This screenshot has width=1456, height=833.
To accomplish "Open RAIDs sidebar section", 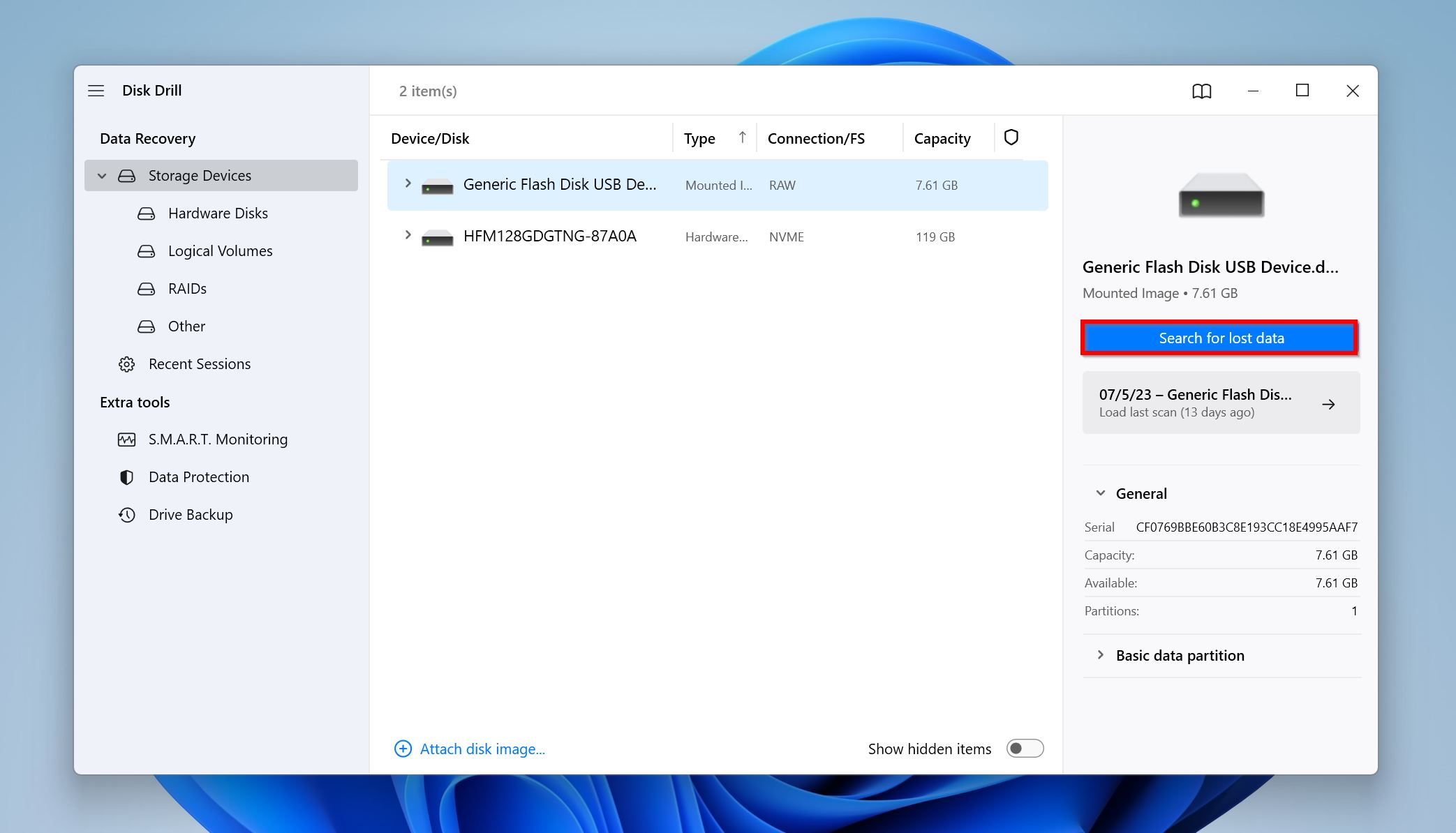I will [x=188, y=288].
